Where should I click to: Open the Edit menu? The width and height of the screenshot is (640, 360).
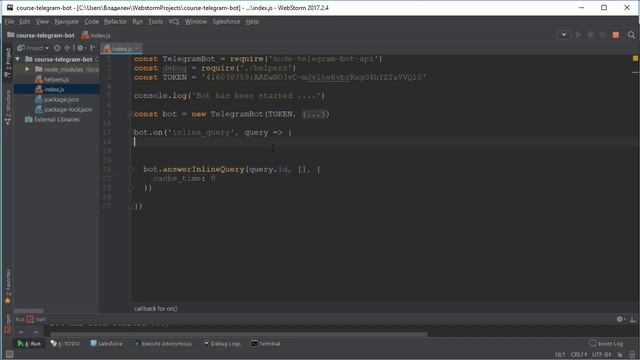click(x=25, y=22)
